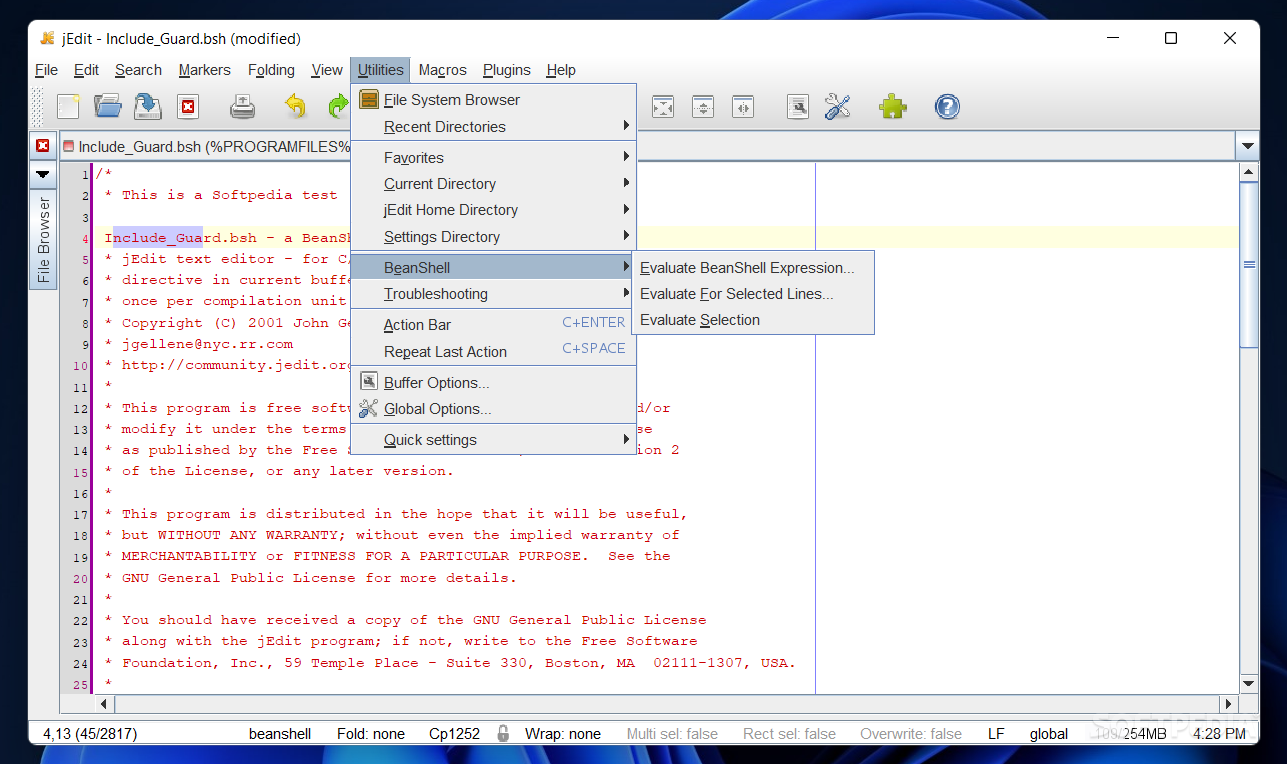Click Cp1252 encoding in status bar

pyautogui.click(x=455, y=734)
